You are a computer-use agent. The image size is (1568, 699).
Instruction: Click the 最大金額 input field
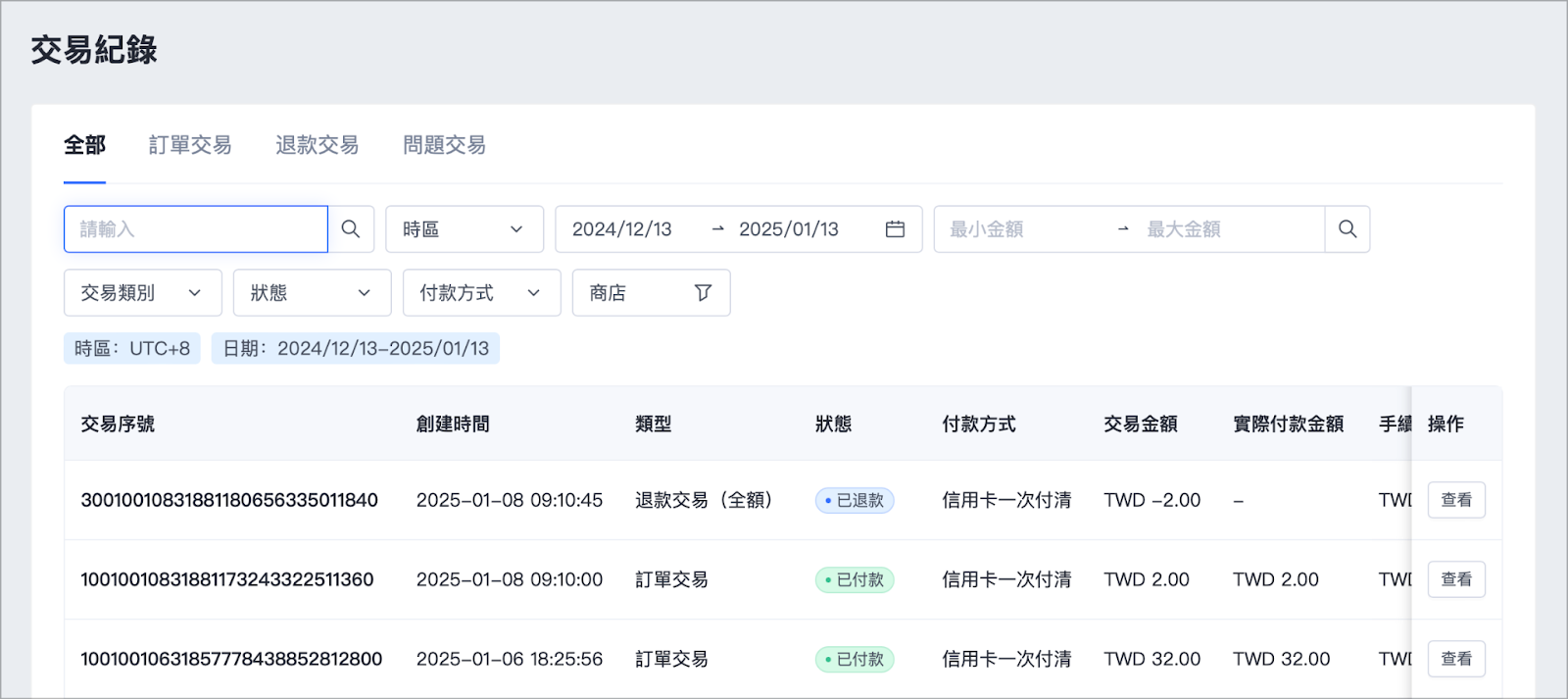click(1230, 229)
